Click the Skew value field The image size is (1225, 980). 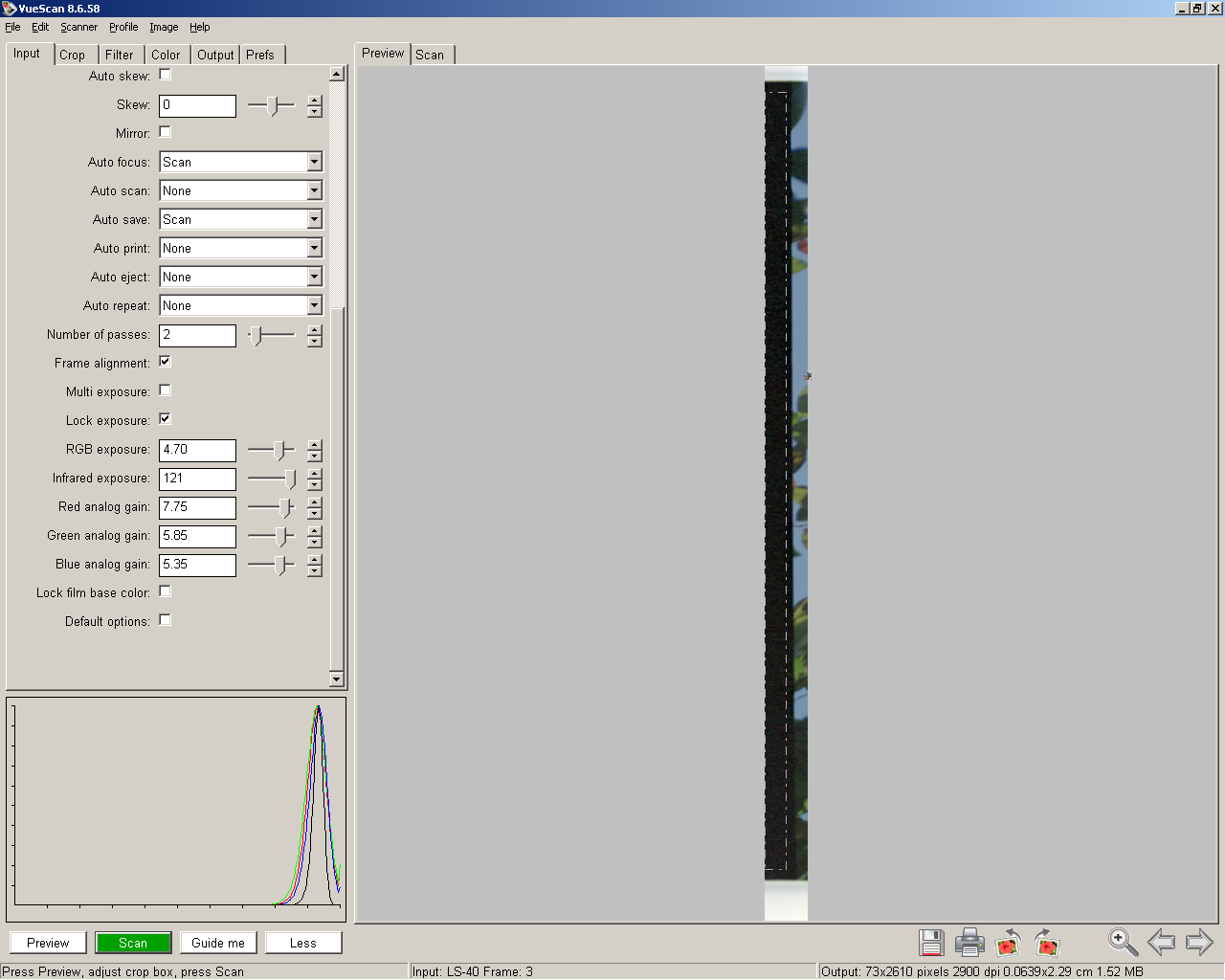(x=197, y=105)
